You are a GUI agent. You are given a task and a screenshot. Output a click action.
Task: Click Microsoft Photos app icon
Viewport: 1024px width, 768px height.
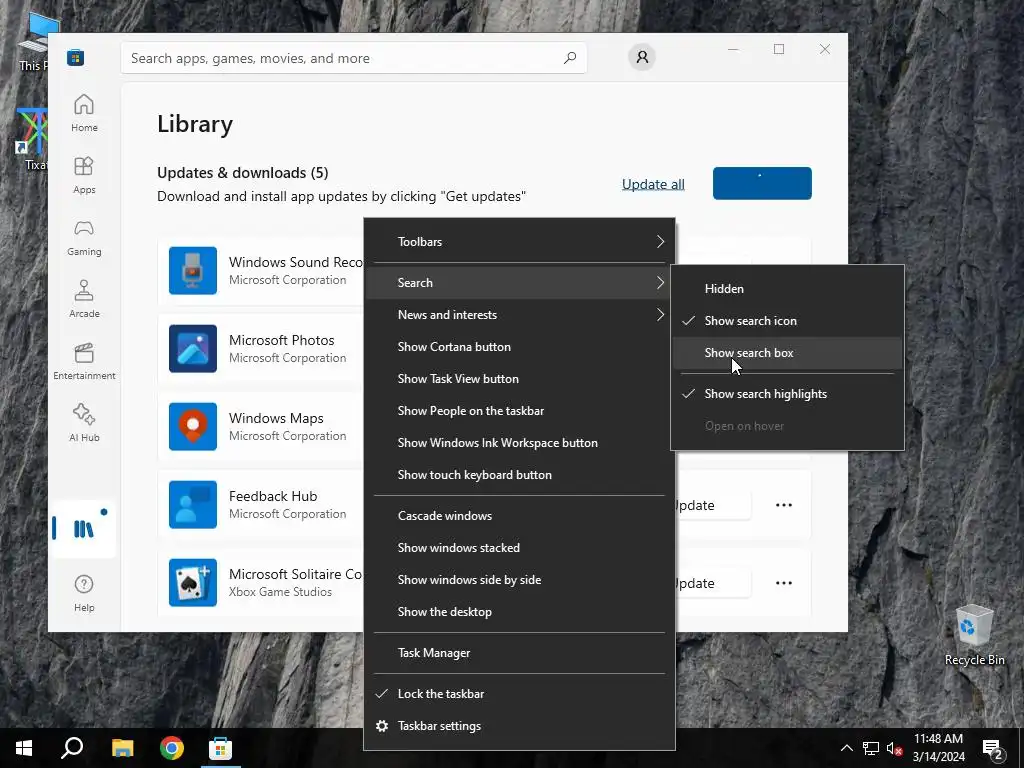point(193,348)
